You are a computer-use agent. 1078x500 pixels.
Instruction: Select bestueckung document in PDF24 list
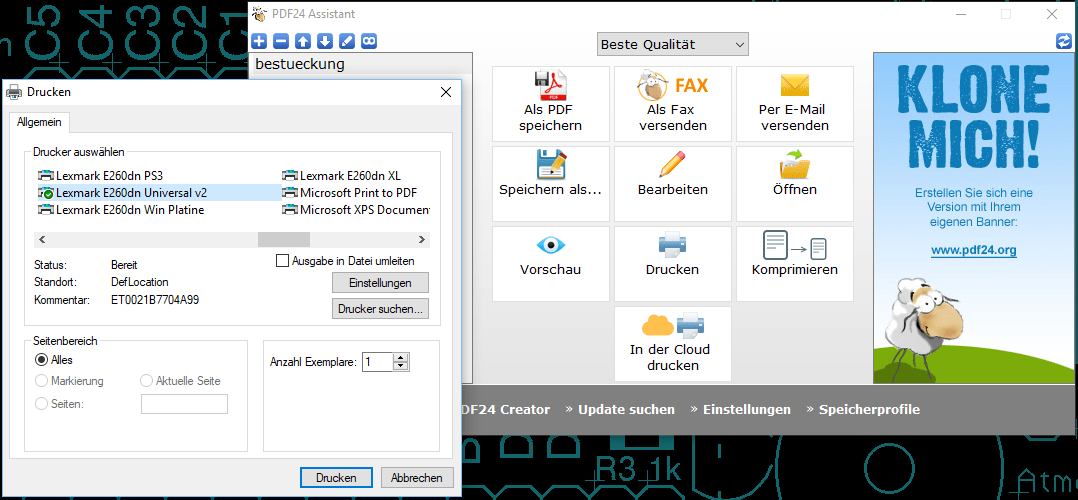point(362,65)
